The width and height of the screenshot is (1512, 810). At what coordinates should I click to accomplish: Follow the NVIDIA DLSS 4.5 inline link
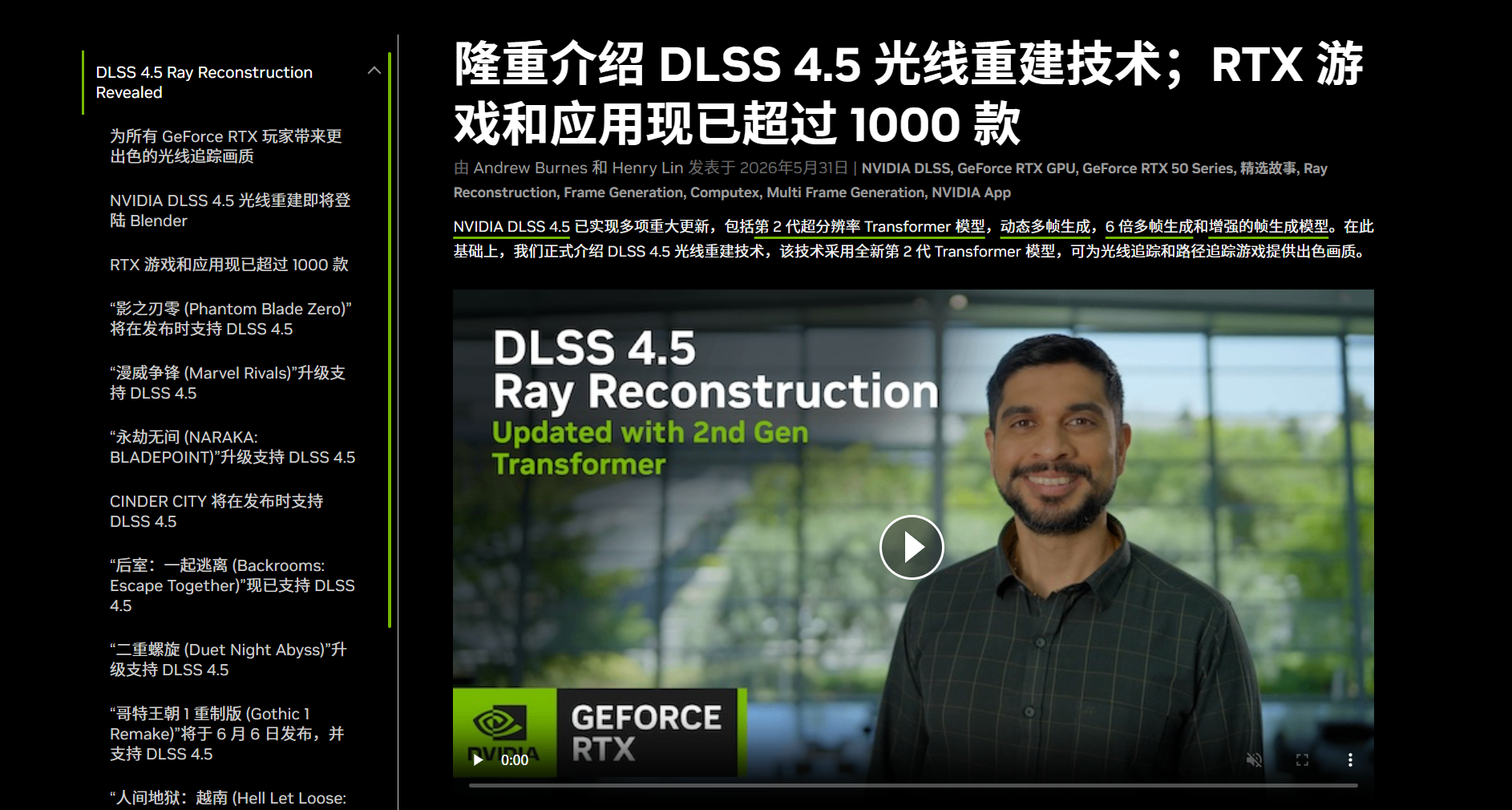511,227
